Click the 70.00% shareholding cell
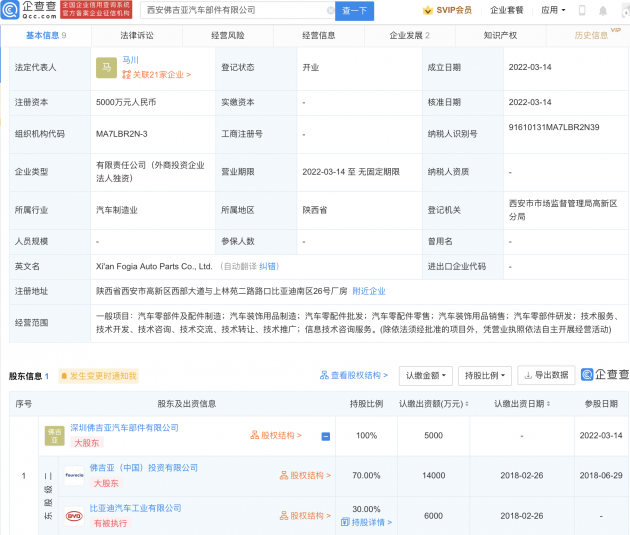The height and width of the screenshot is (535, 630). 366,476
